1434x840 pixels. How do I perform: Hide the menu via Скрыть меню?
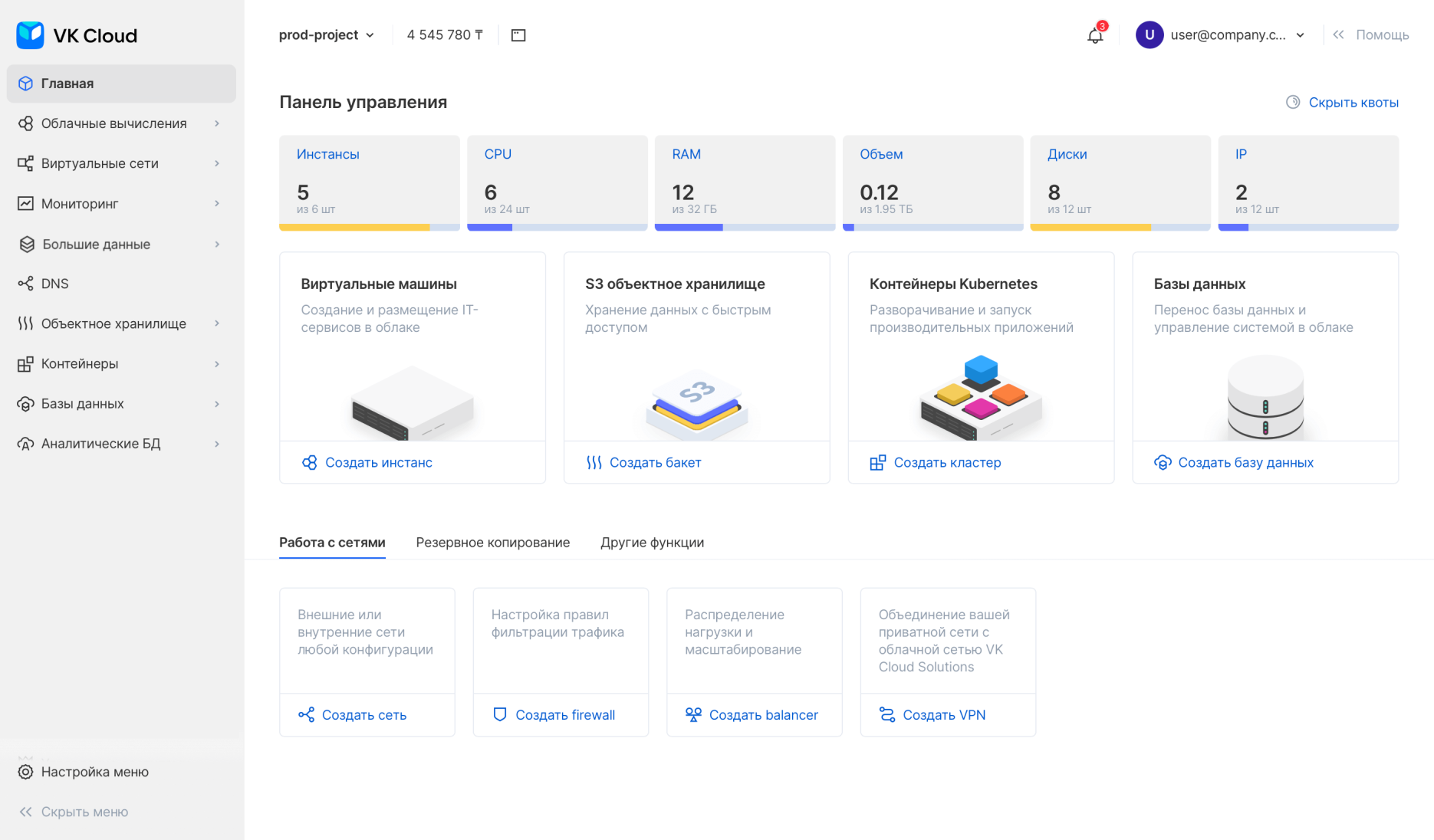(73, 812)
